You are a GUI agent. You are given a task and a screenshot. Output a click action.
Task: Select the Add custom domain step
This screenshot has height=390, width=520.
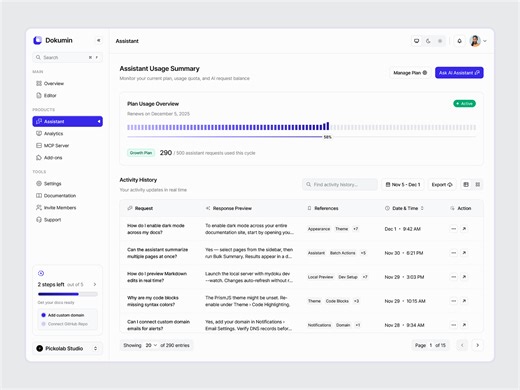click(x=63, y=315)
